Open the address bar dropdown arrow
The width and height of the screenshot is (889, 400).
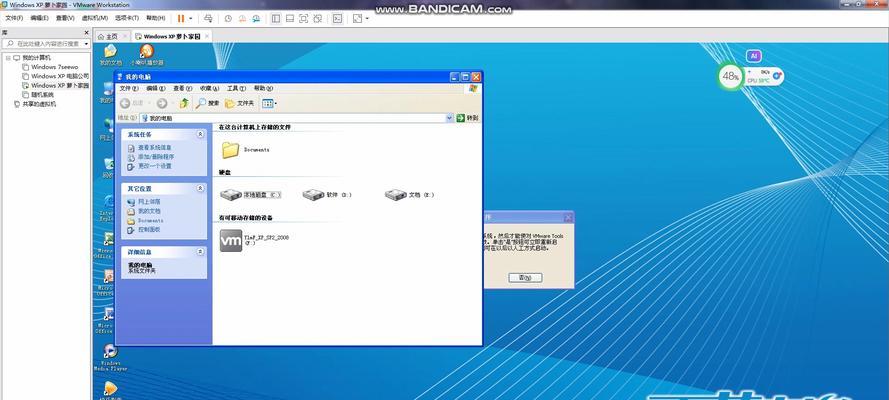coord(450,118)
